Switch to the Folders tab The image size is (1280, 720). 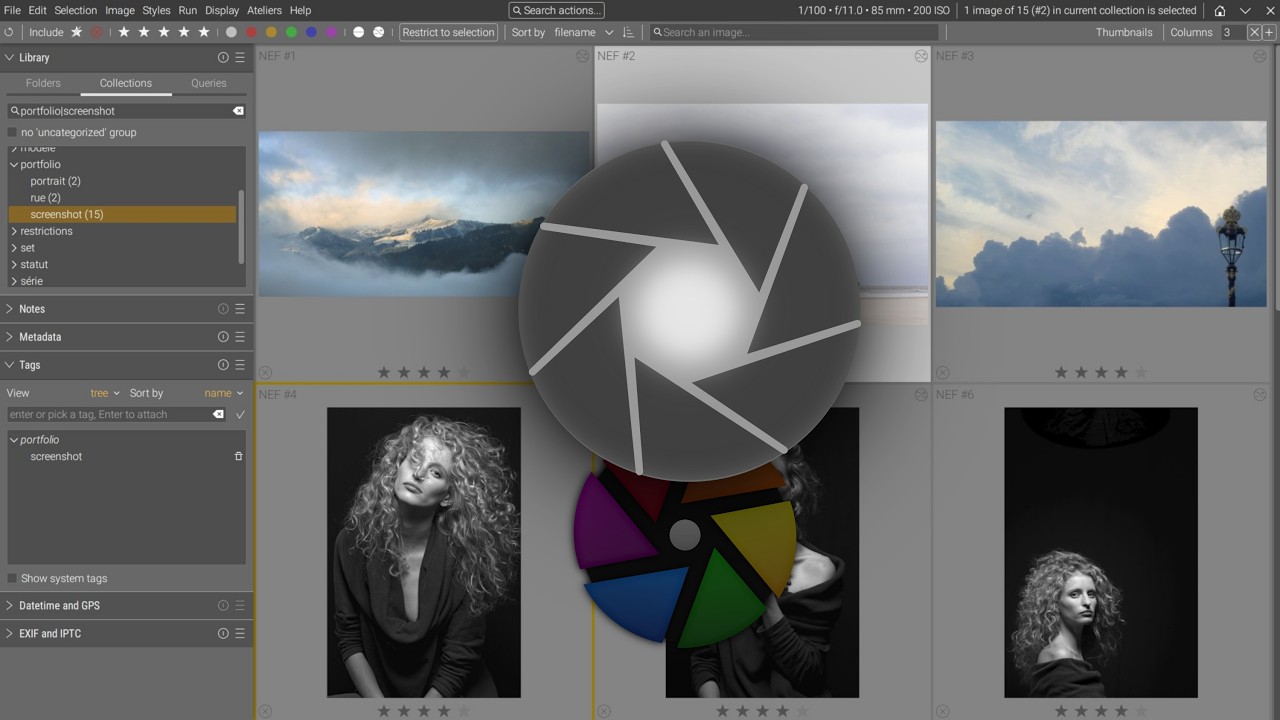(x=43, y=83)
